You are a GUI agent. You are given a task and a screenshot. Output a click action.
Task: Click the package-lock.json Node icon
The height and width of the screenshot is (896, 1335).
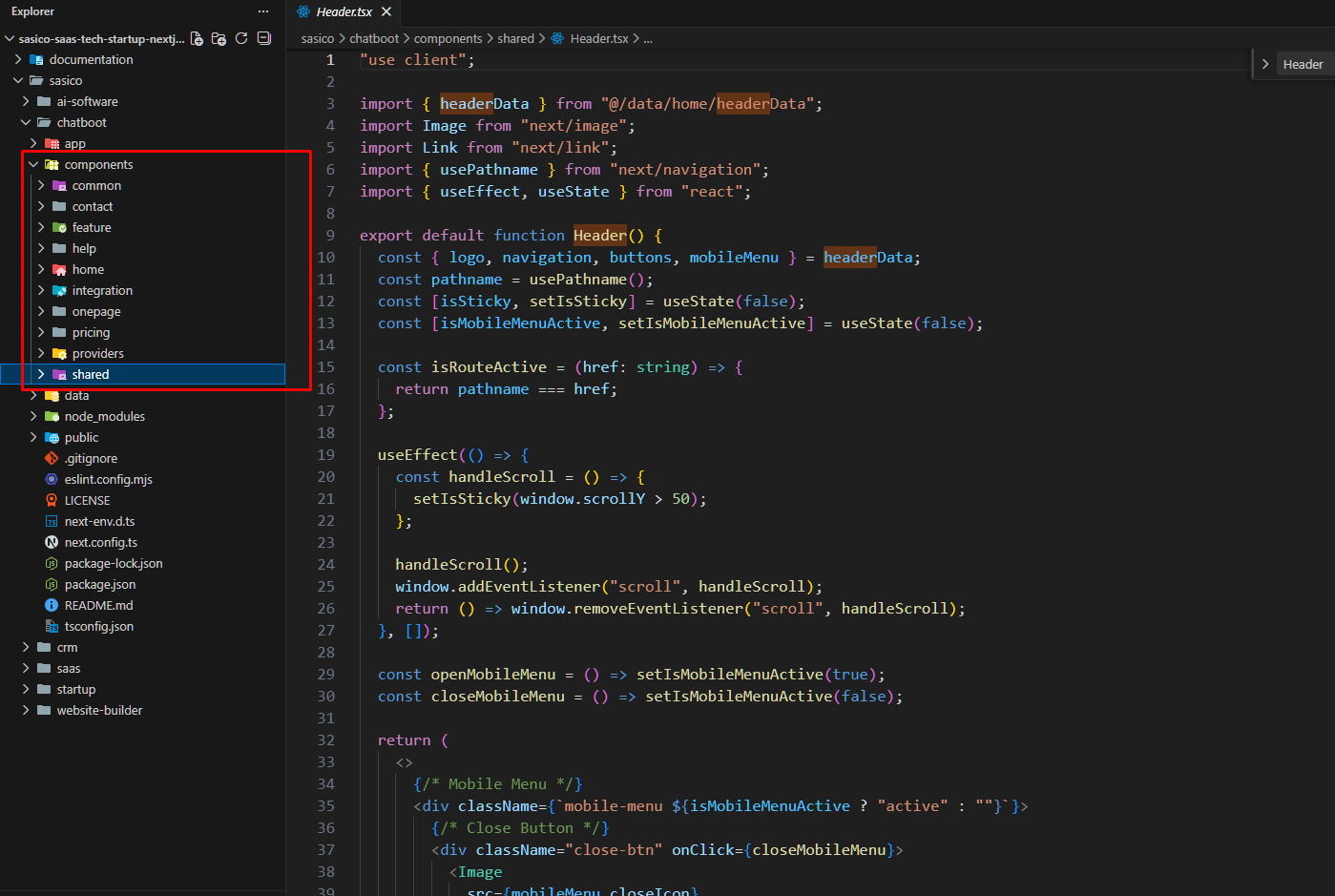click(52, 563)
